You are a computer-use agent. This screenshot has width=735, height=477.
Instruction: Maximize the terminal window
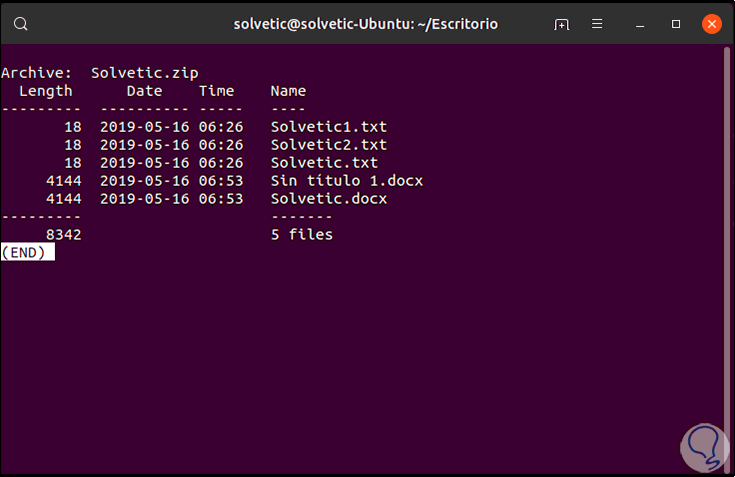676,23
